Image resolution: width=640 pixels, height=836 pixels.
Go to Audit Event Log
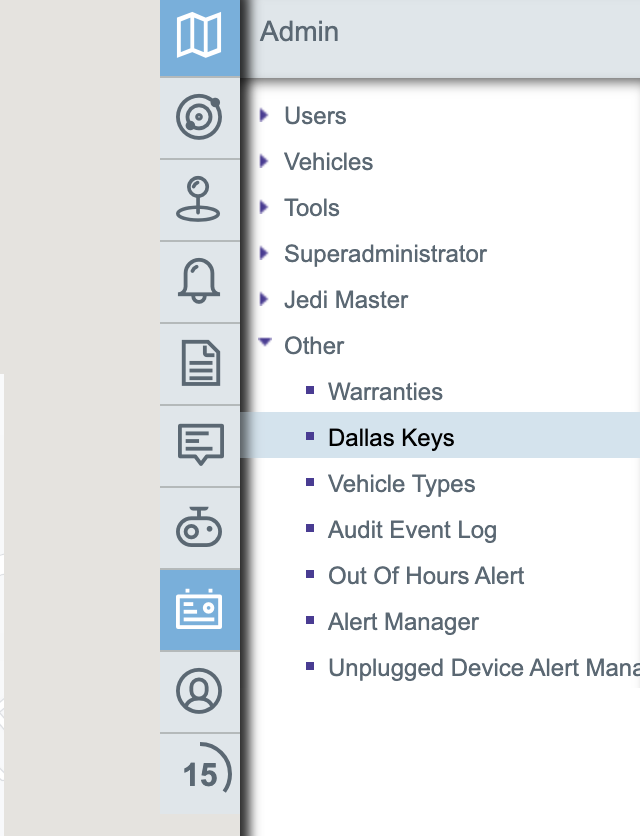click(412, 530)
